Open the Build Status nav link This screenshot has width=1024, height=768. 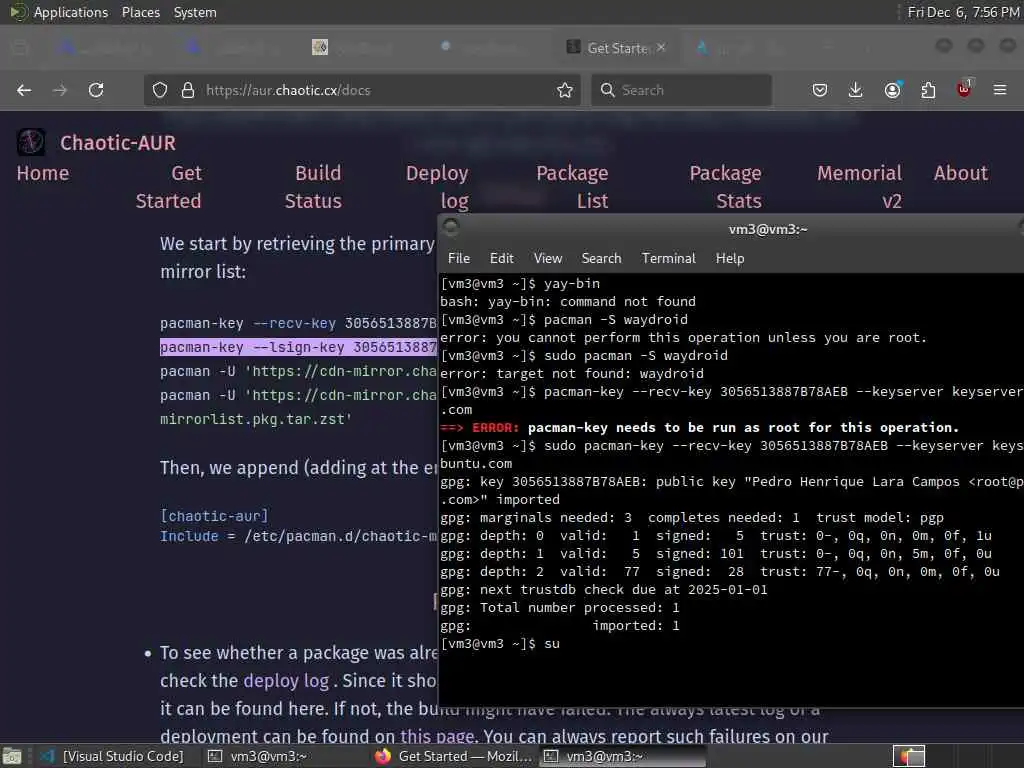[x=313, y=187]
